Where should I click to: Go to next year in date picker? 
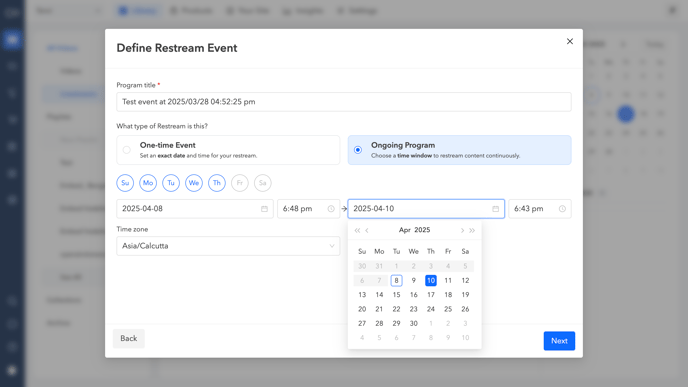click(x=472, y=230)
